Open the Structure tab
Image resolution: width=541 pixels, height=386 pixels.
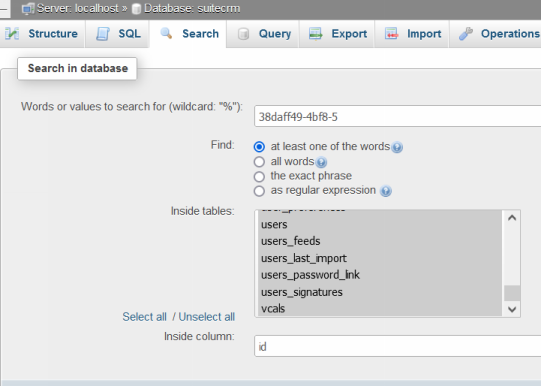click(x=42, y=34)
